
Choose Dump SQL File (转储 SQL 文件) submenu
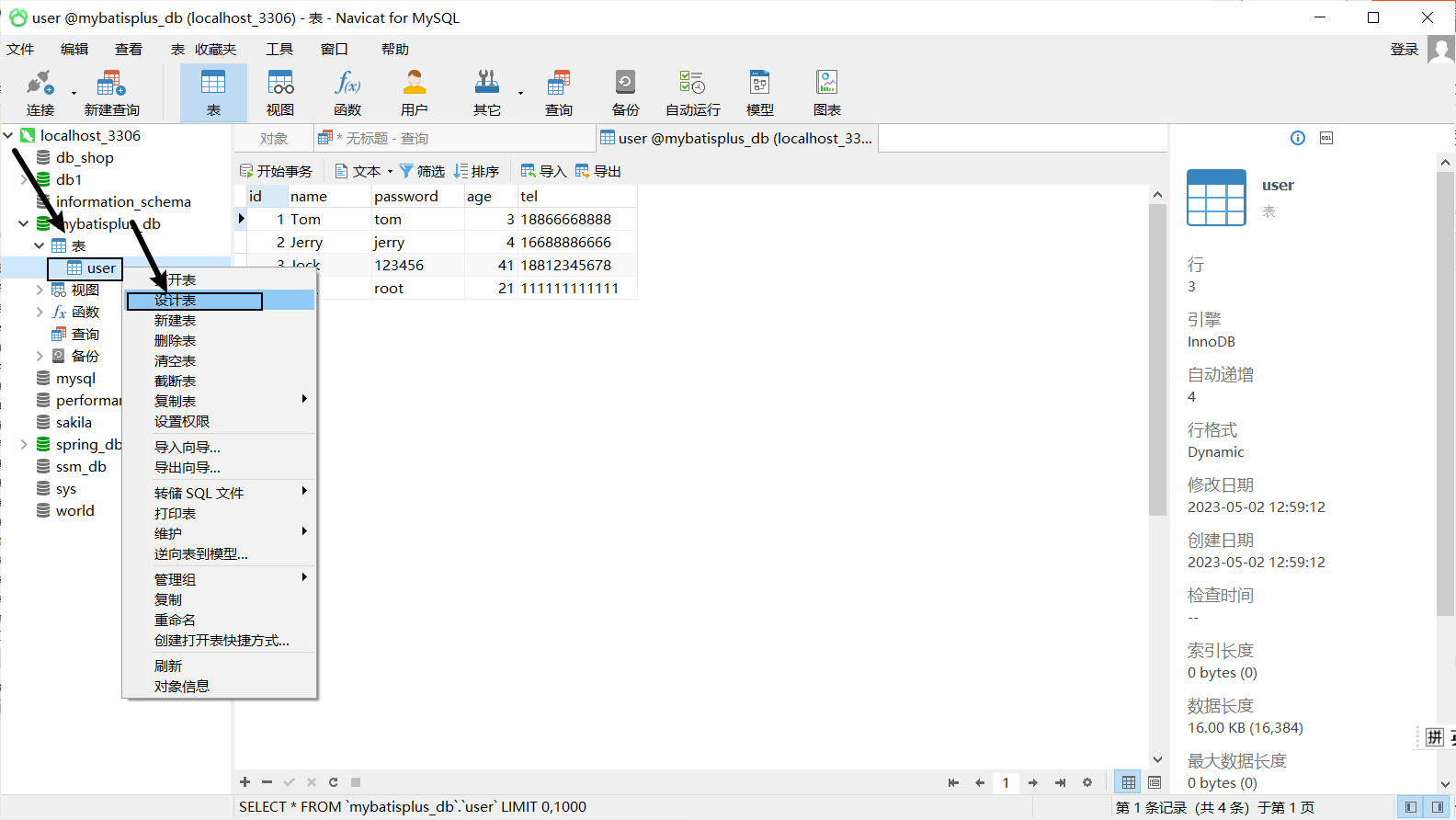(x=221, y=494)
